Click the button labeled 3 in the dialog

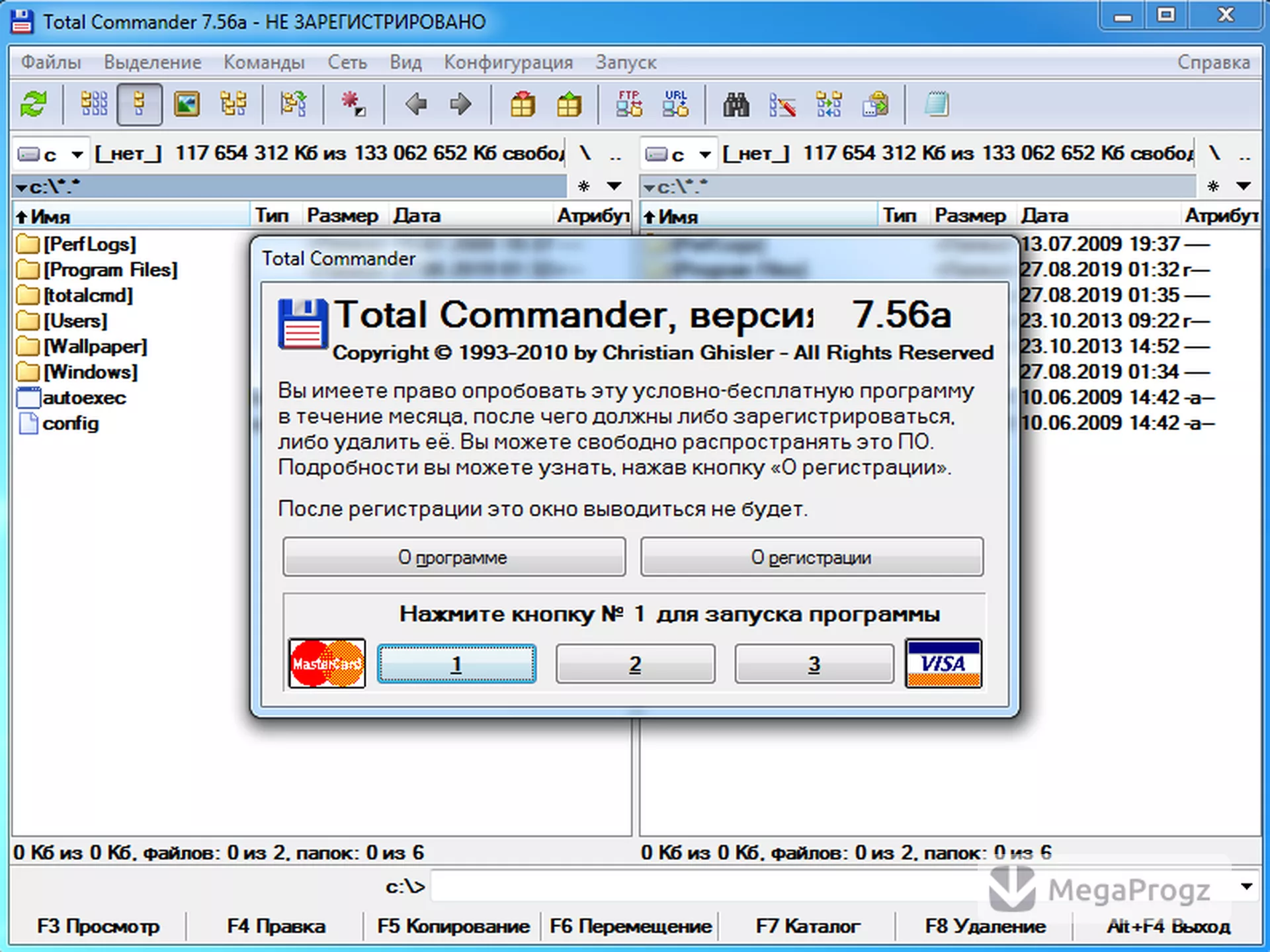click(814, 664)
